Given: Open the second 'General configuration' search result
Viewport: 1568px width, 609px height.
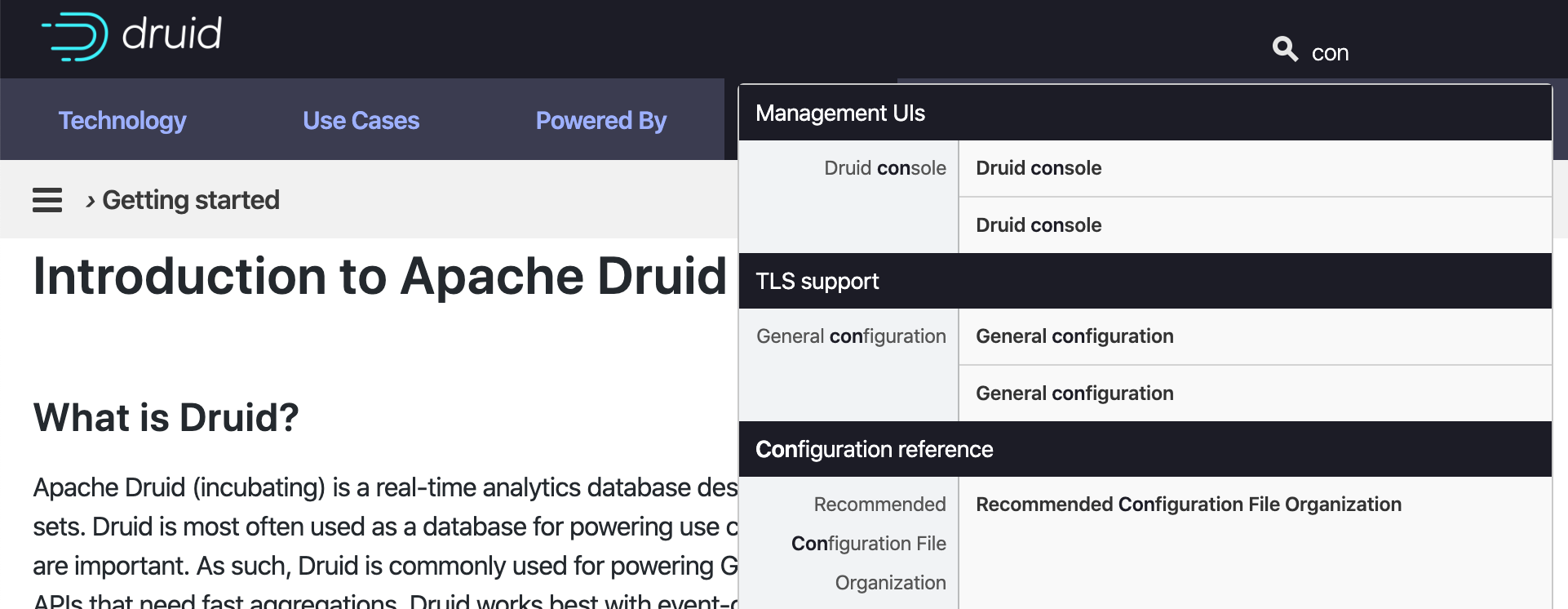Looking at the screenshot, I should pyautogui.click(x=1255, y=393).
